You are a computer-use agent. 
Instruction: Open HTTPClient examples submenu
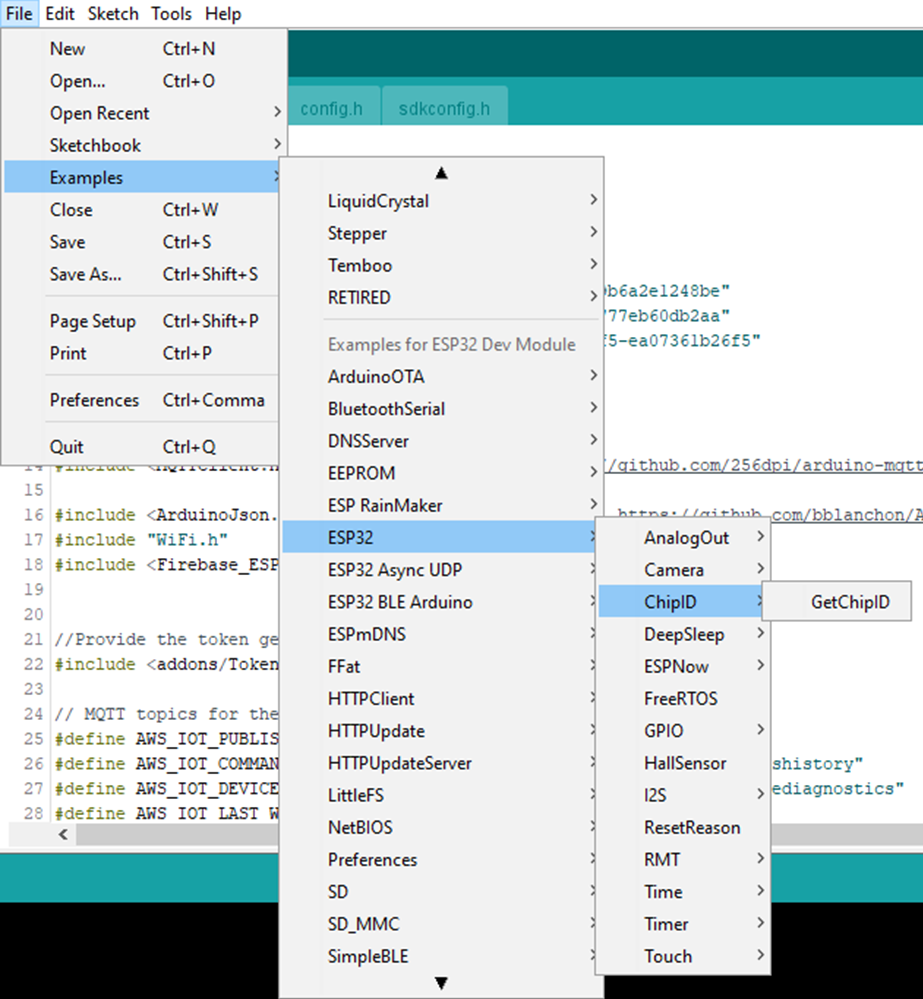[x=439, y=698]
